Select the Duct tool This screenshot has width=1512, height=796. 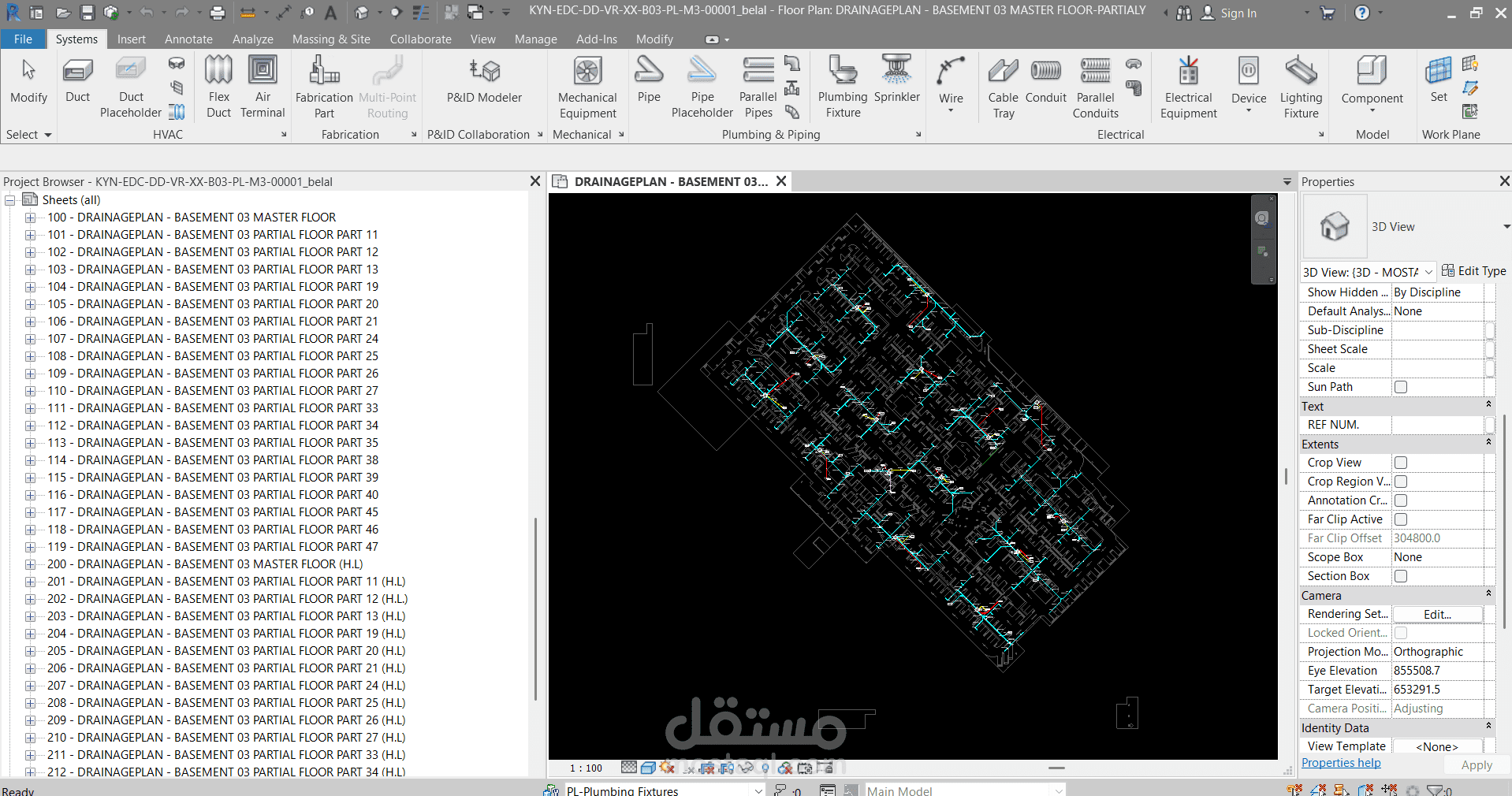click(x=77, y=81)
